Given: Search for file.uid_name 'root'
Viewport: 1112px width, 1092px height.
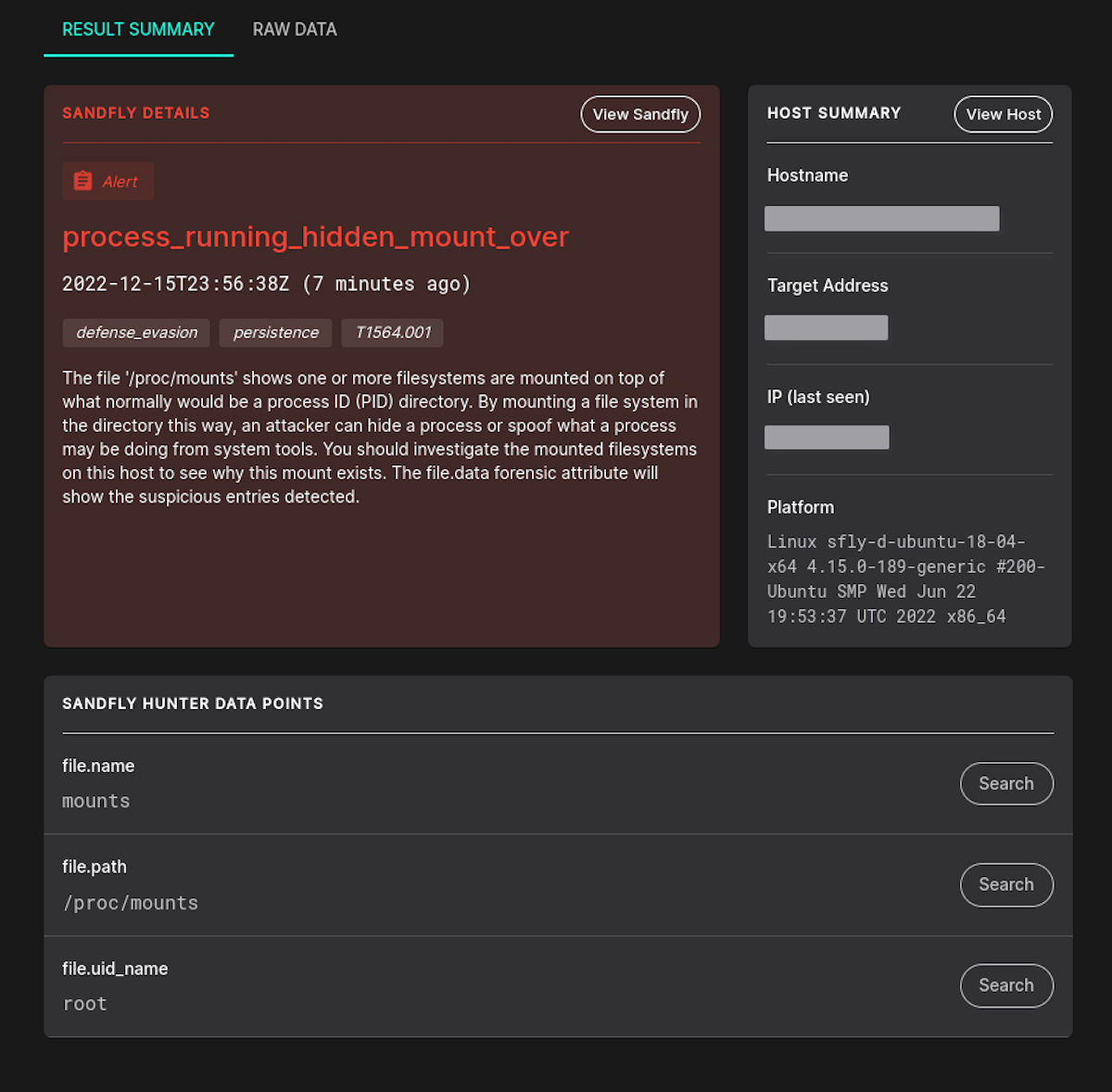Looking at the screenshot, I should [x=1006, y=985].
